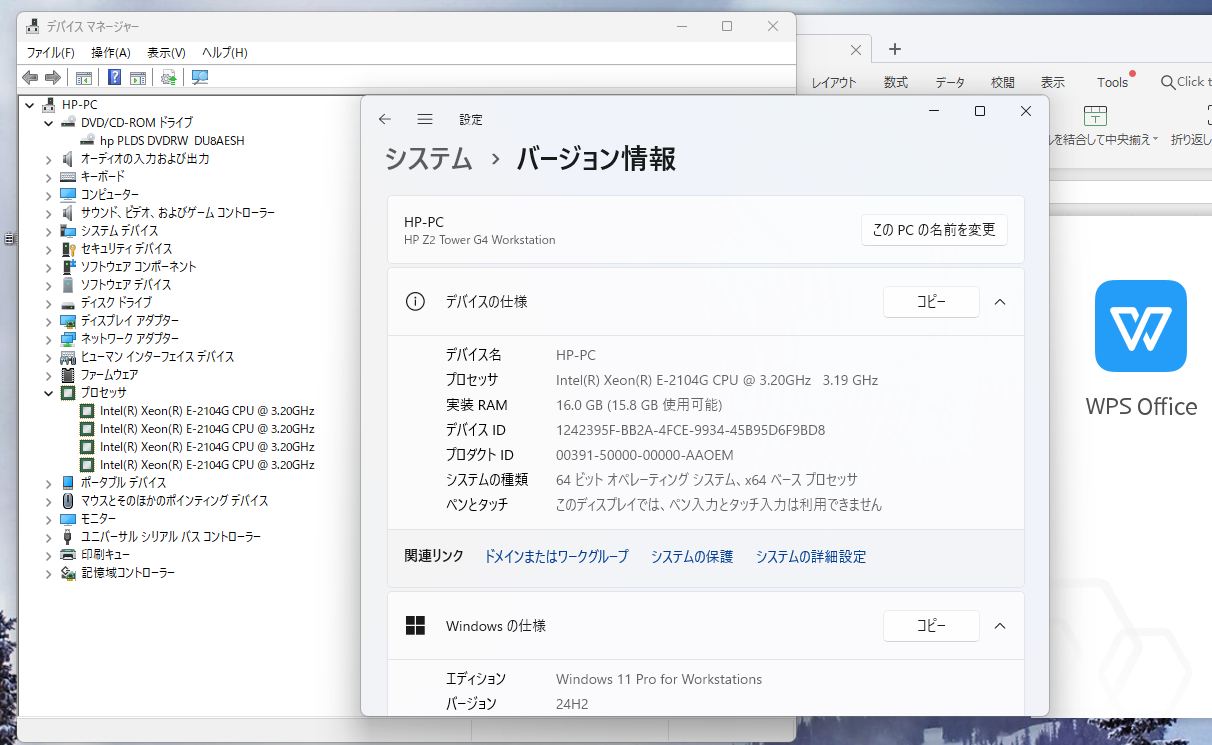Select the DVD/CD-ROM ドライブ category icon
The width and height of the screenshot is (1212, 745).
pos(68,122)
